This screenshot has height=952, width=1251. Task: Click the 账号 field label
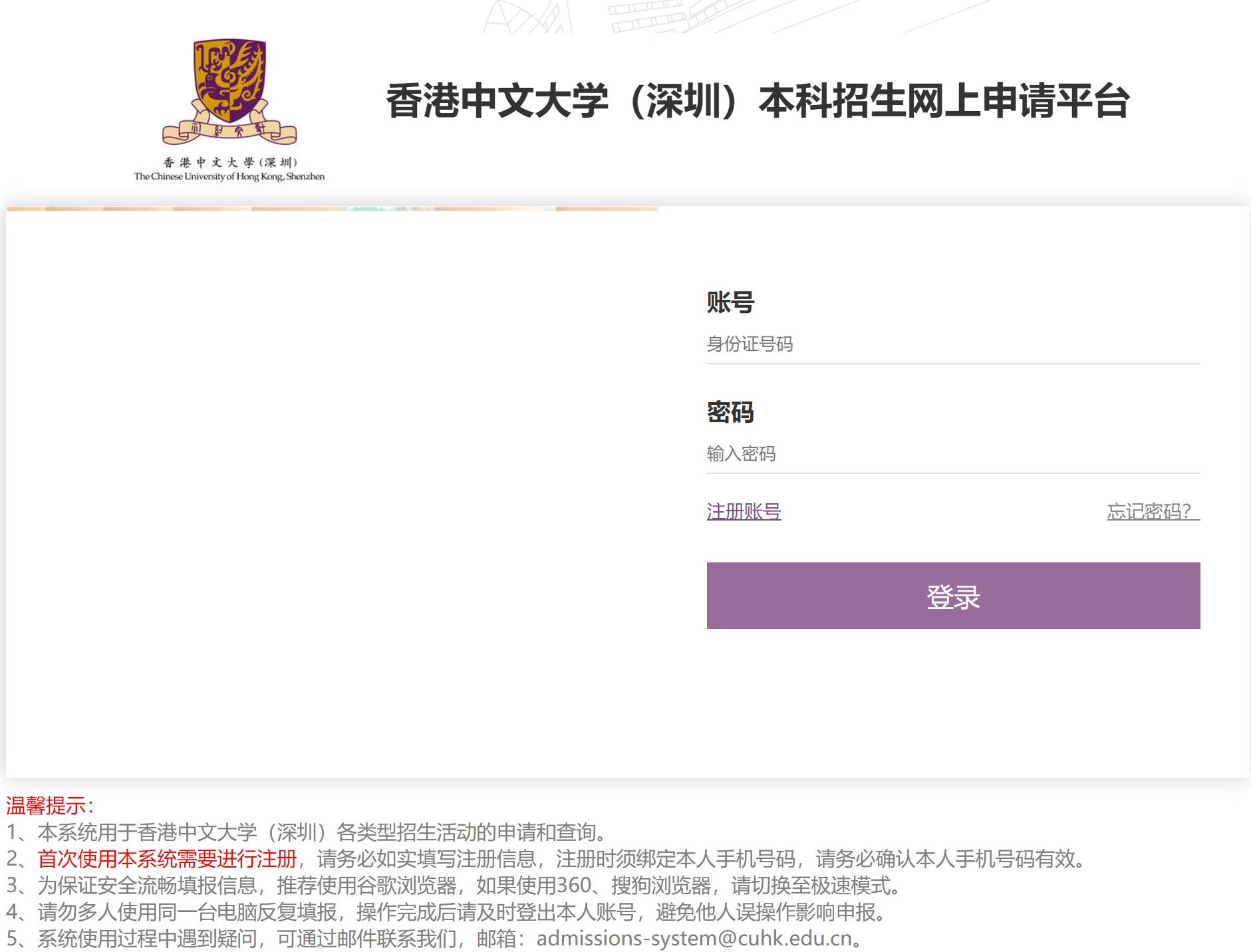click(730, 302)
